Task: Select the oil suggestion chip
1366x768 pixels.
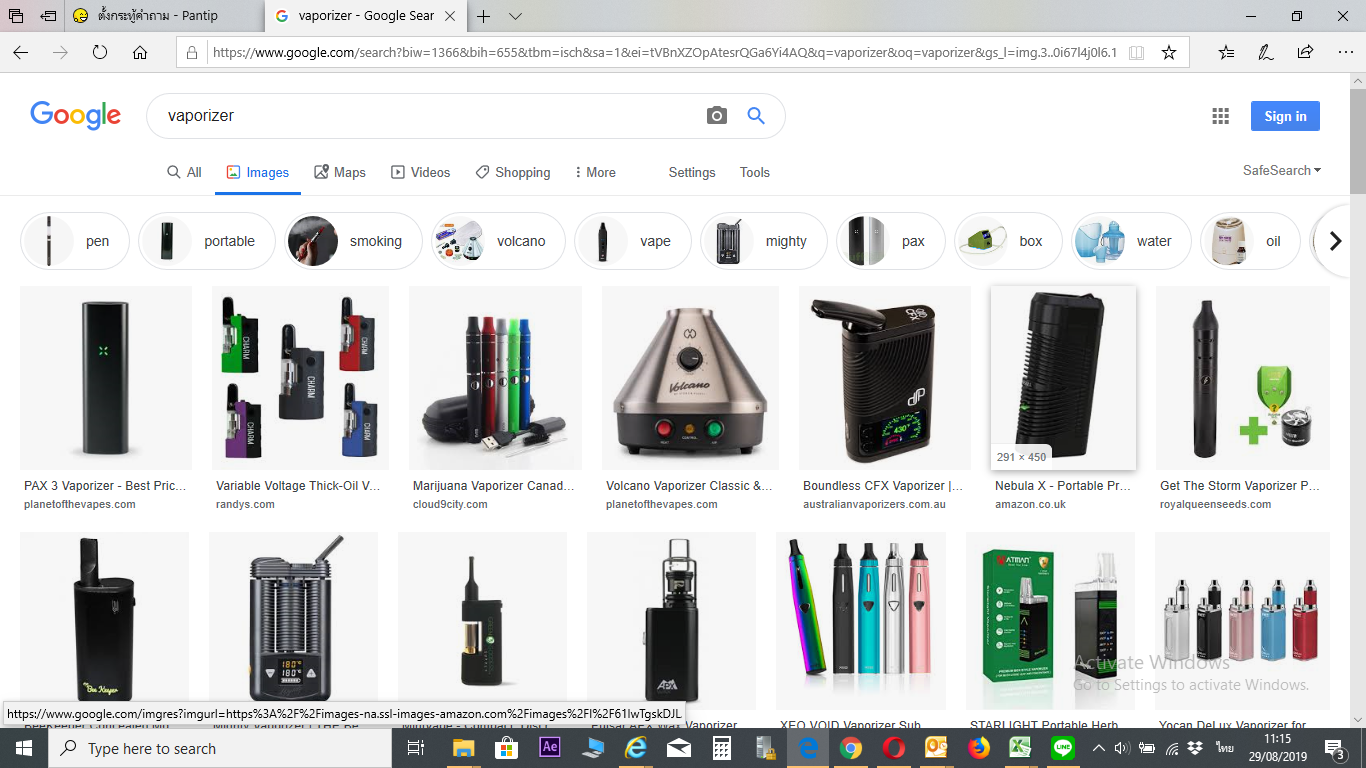Action: (1251, 241)
